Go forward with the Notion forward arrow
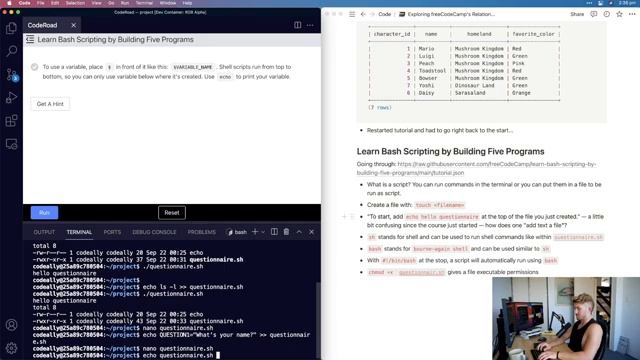640x360 pixels. [372, 14]
